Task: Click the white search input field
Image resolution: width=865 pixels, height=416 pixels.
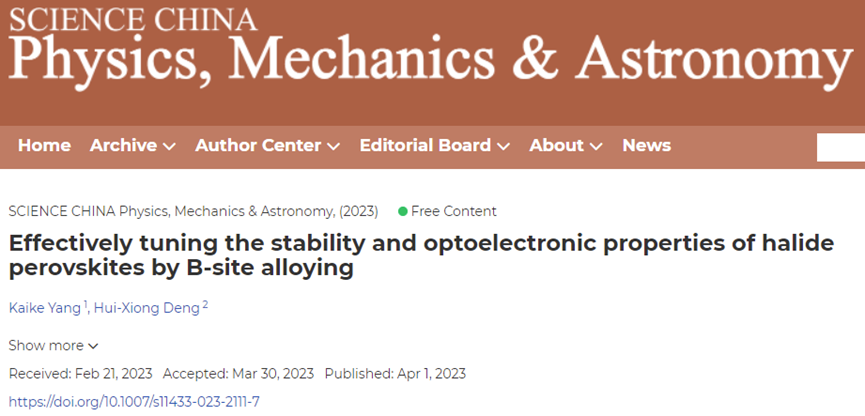Action: [x=841, y=147]
